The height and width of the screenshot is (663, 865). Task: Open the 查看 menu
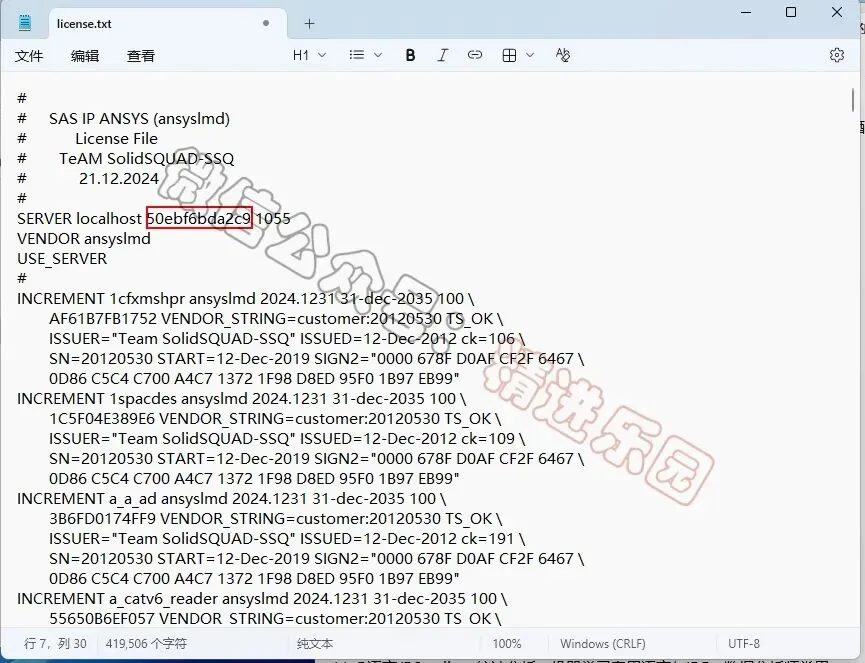pyautogui.click(x=141, y=56)
